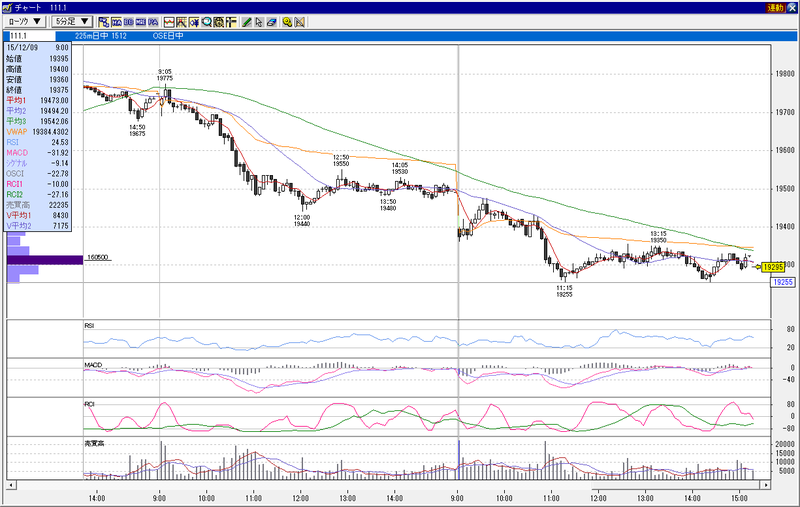
Task: Click the first chart layout toolbar icon
Action: (x=104, y=22)
